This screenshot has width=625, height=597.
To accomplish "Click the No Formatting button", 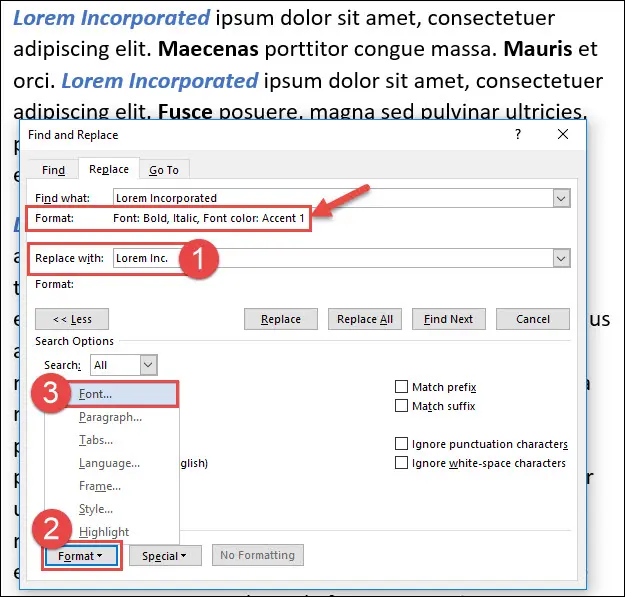I will [x=257, y=555].
